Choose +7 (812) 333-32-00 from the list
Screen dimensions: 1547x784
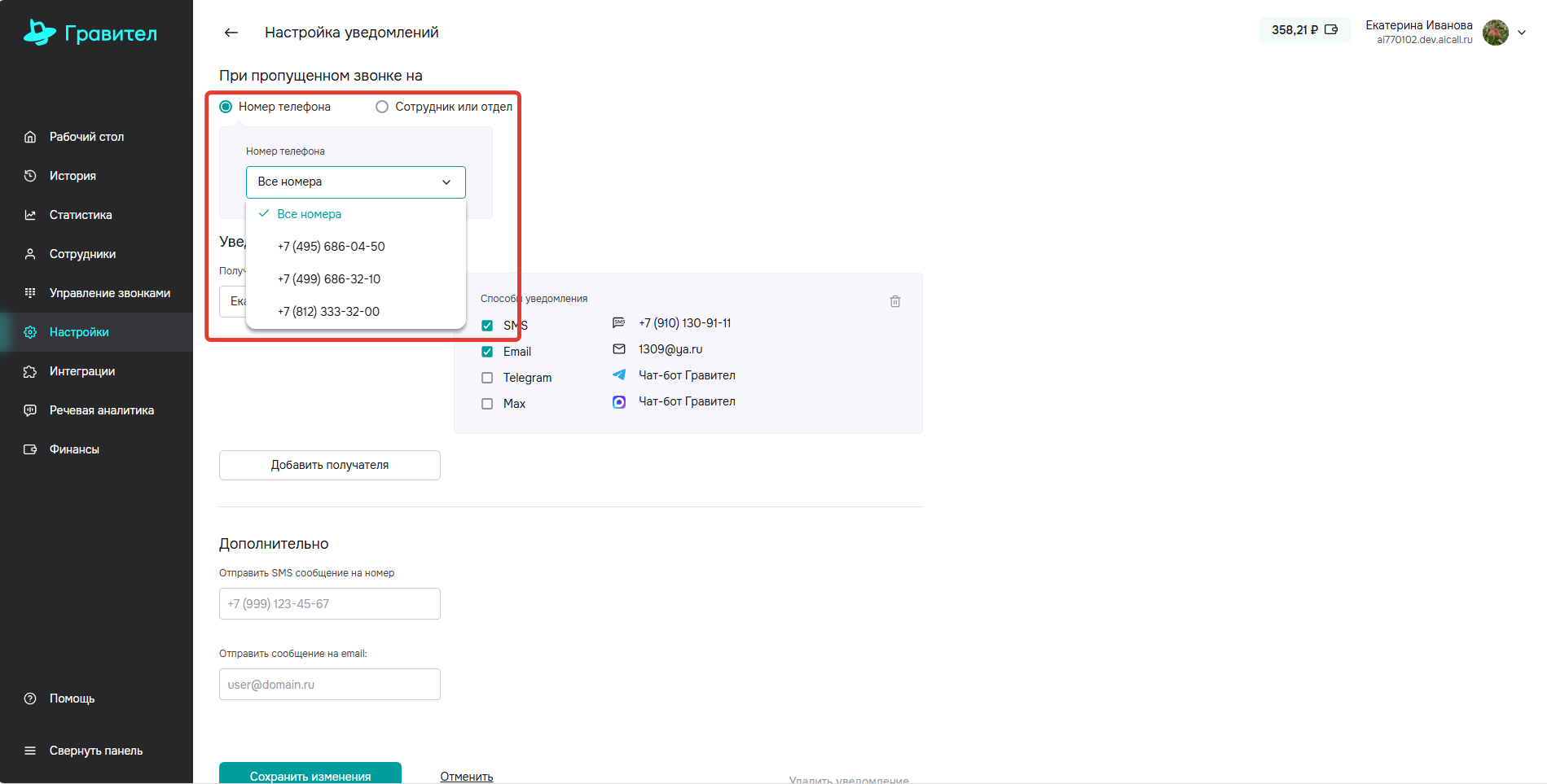[328, 312]
